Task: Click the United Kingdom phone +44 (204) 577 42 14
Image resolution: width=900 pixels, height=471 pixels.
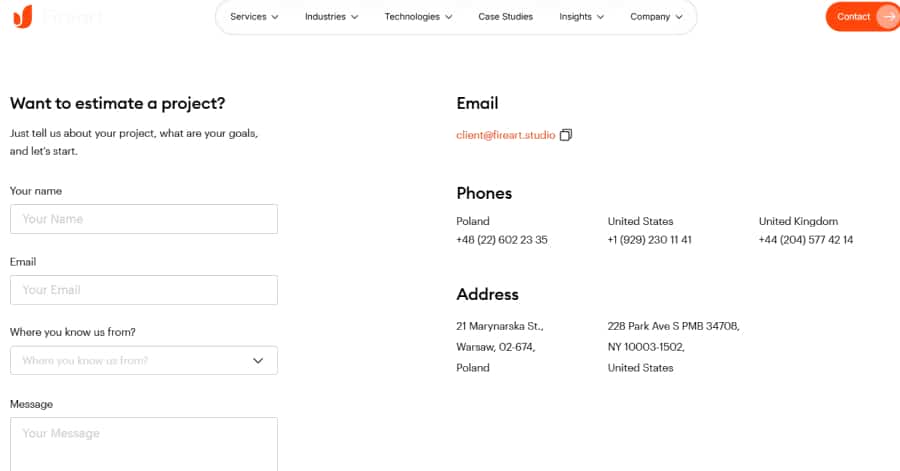Action: [806, 240]
